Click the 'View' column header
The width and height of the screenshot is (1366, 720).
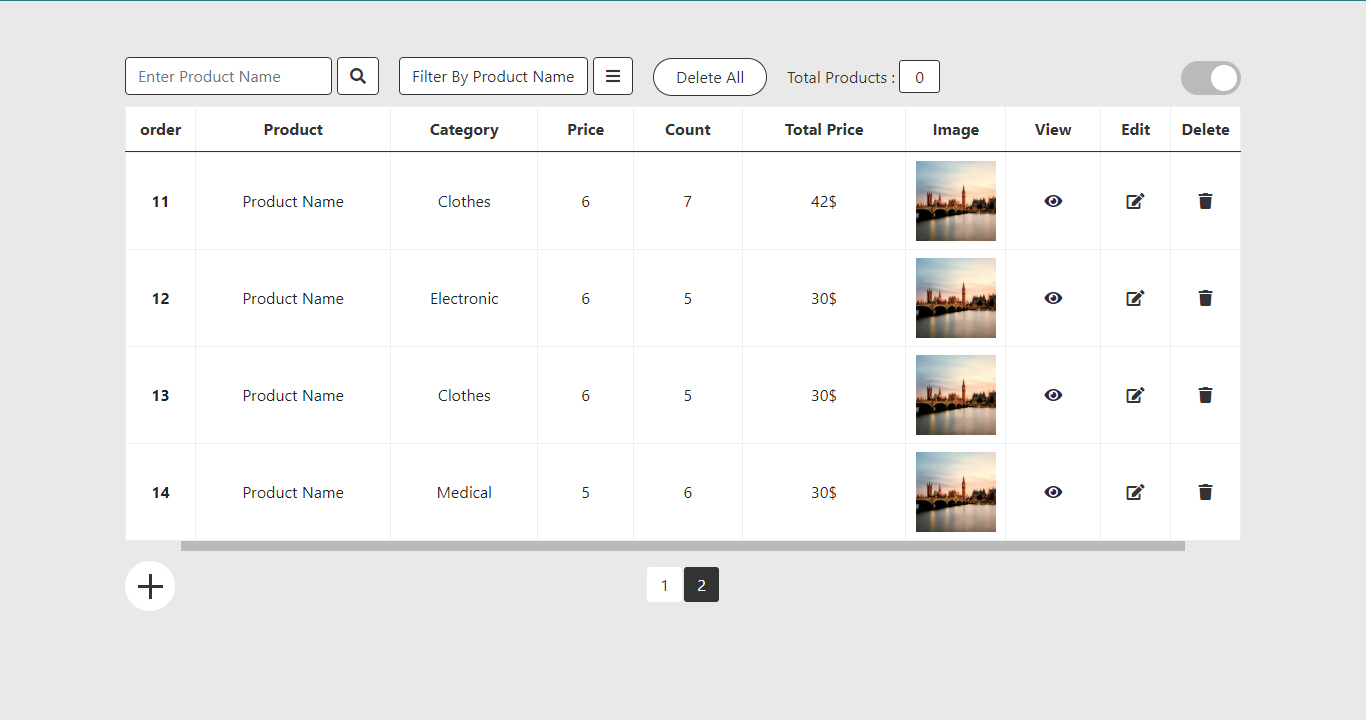pyautogui.click(x=1053, y=129)
